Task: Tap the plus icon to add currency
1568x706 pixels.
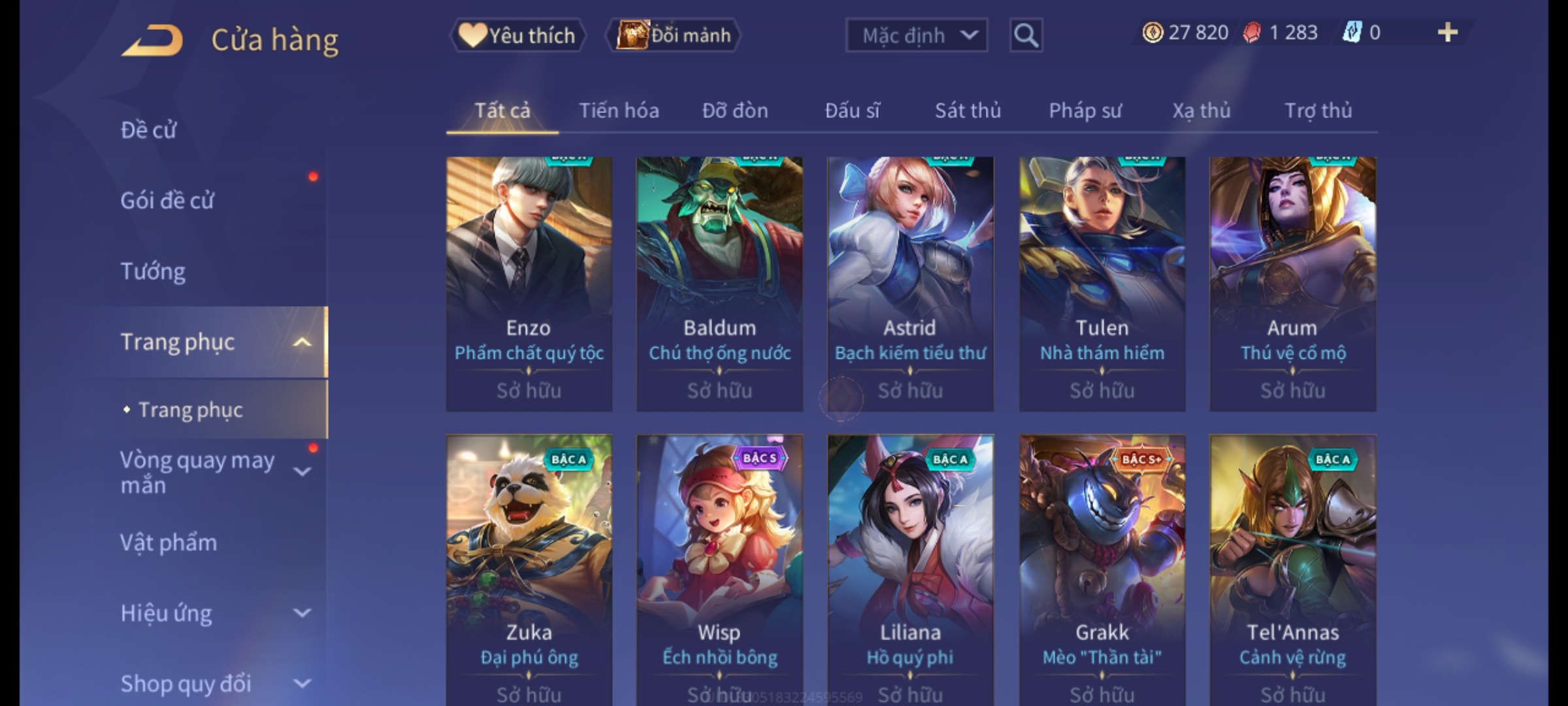Action: 1448,32
